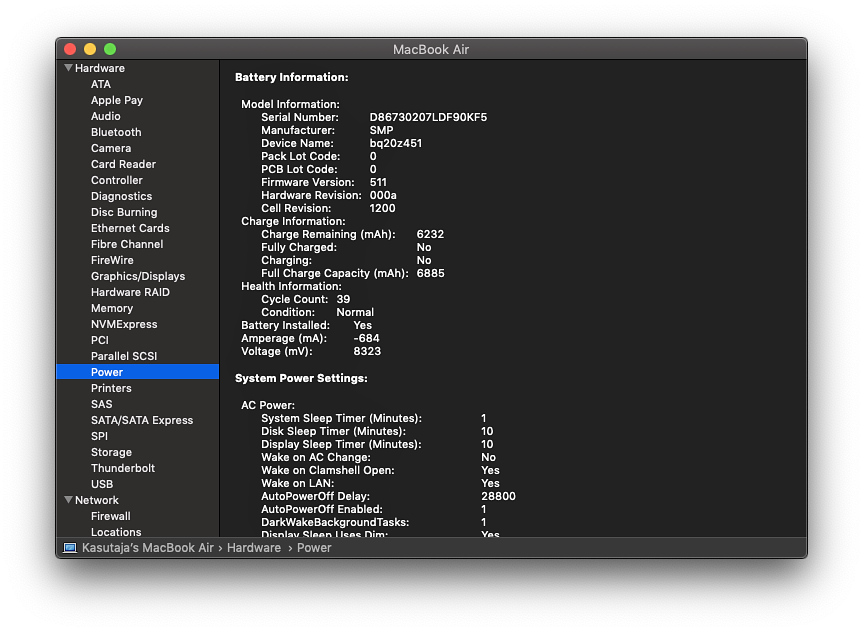Select Ethernet Cards in sidebar

[130, 228]
